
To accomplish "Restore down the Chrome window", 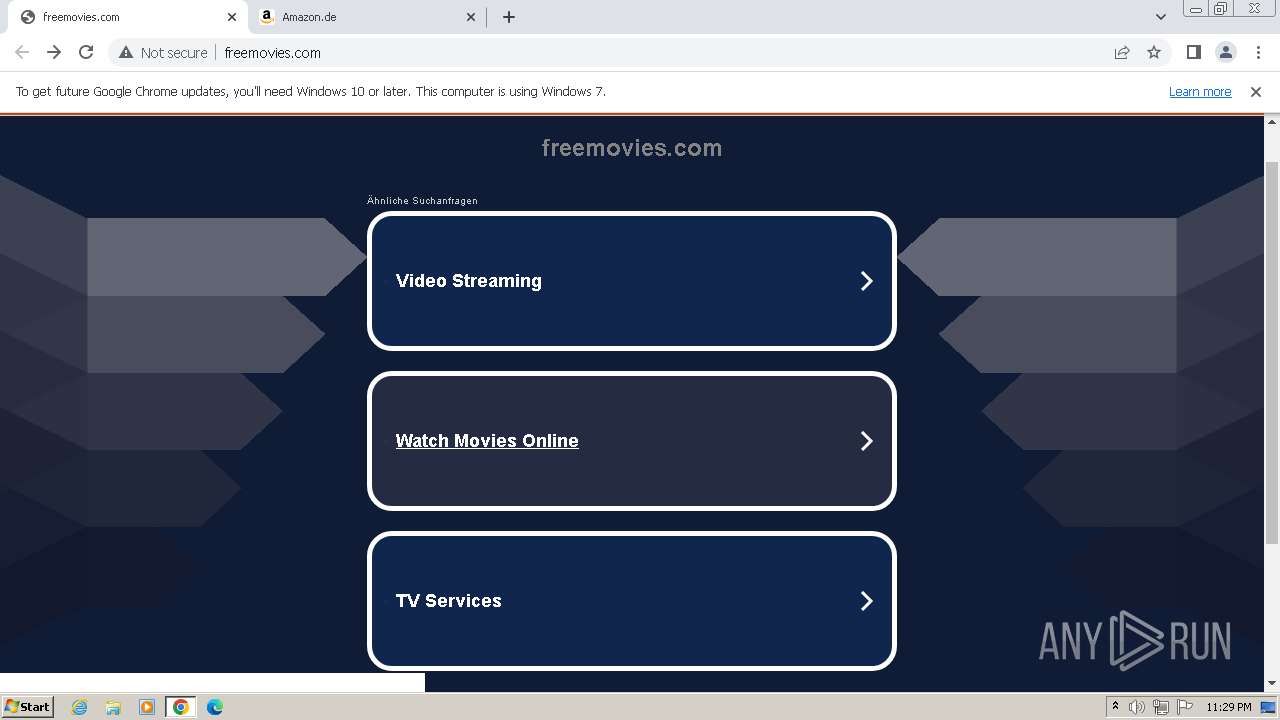I will (x=1221, y=9).
